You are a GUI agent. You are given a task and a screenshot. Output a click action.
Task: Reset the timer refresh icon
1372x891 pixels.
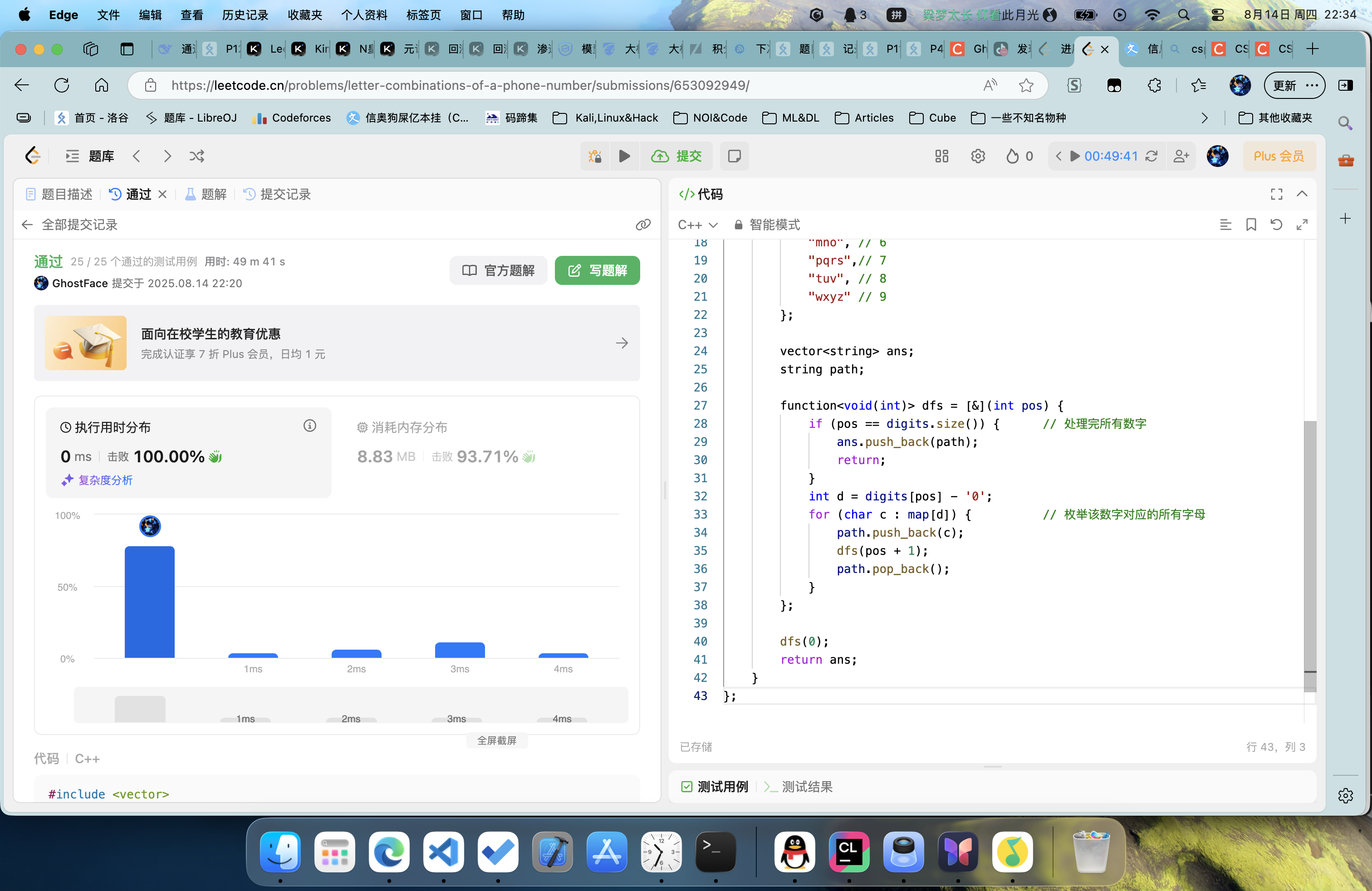[1151, 156]
